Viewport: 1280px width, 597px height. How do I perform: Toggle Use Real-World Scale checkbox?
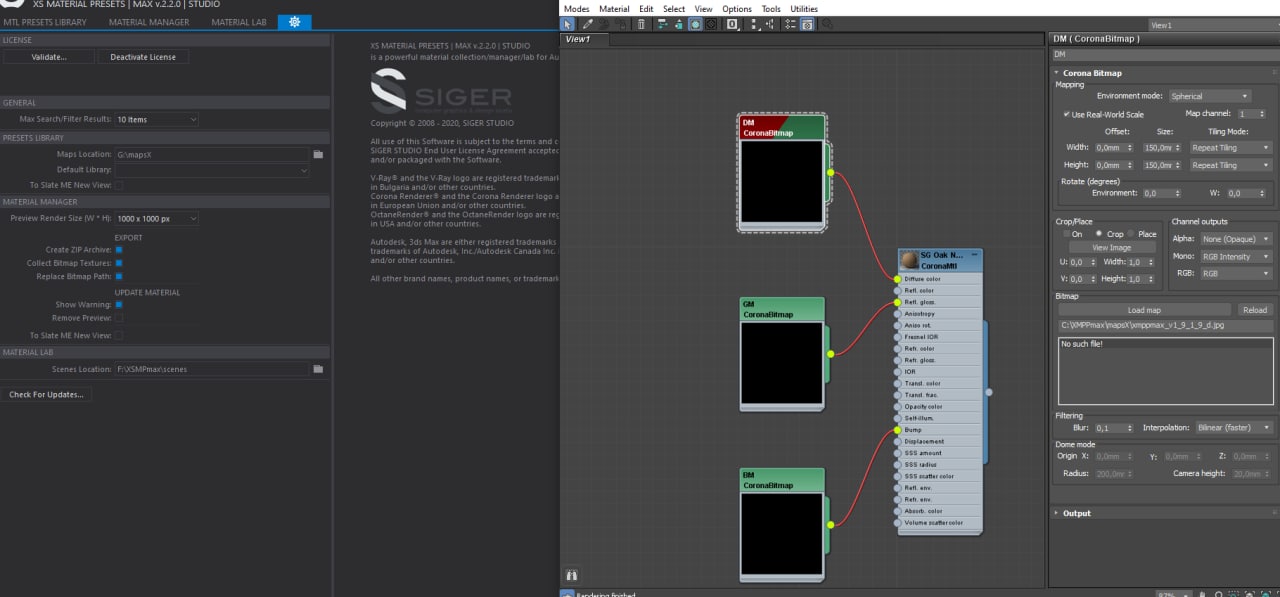tap(1067, 114)
